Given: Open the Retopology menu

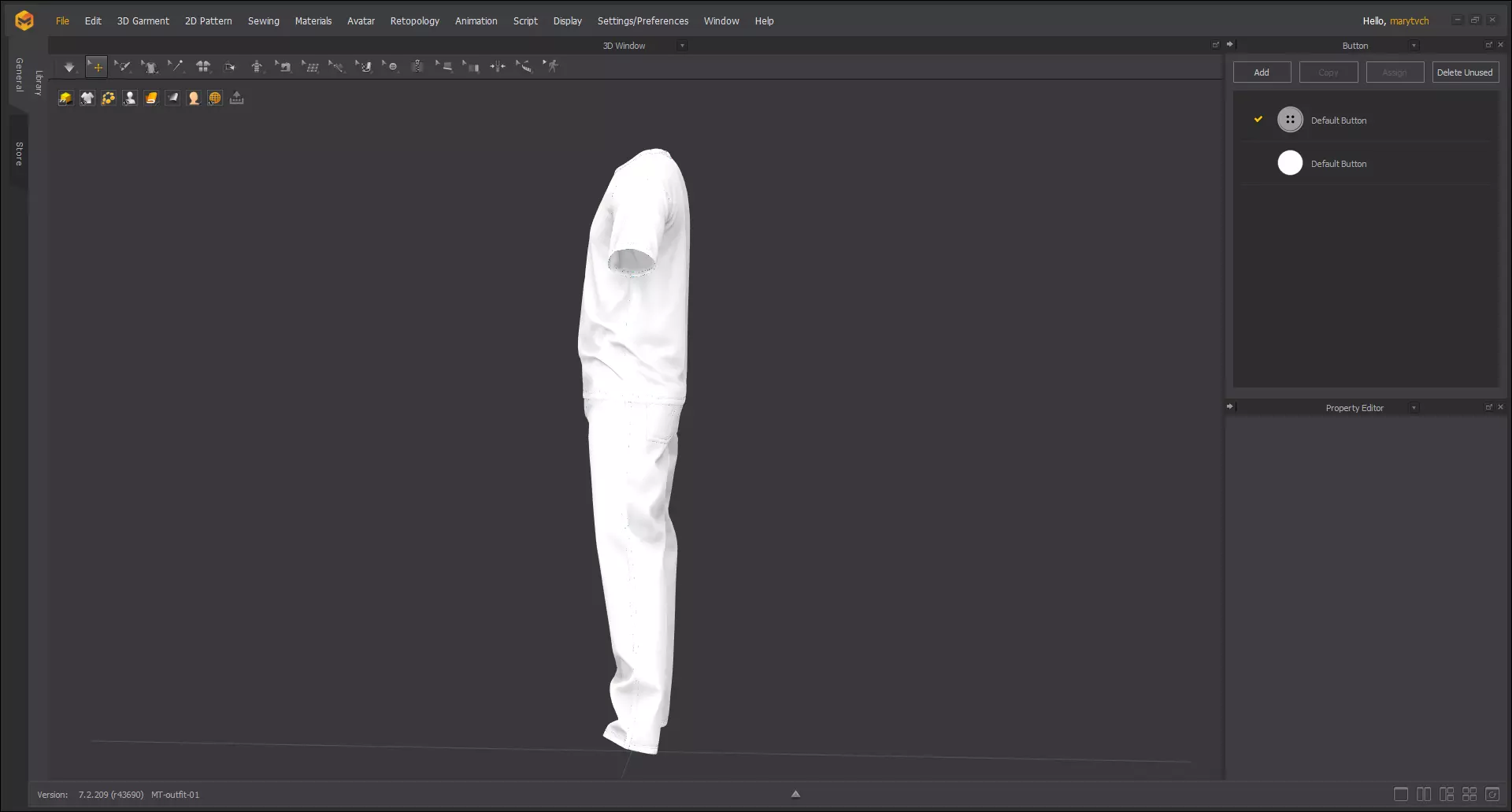Looking at the screenshot, I should pyautogui.click(x=415, y=21).
